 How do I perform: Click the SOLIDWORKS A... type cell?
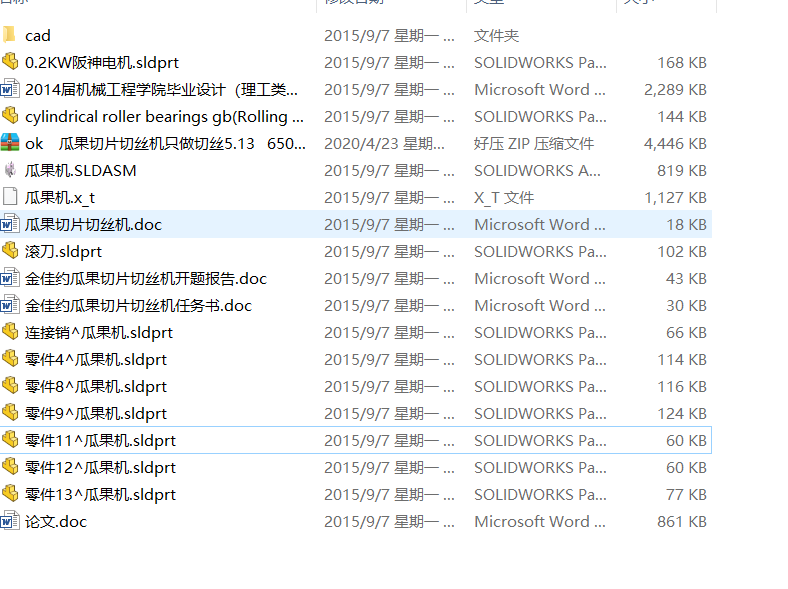pyautogui.click(x=537, y=171)
